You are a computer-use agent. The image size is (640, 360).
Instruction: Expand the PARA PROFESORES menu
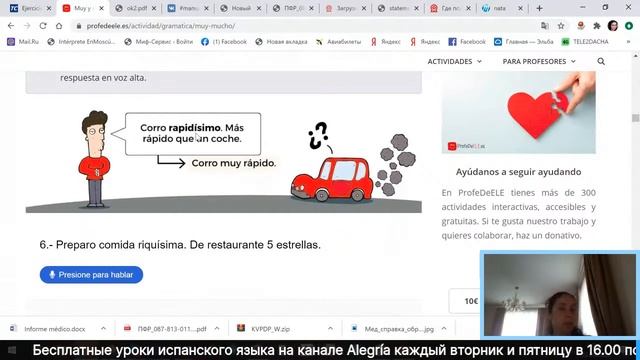click(x=539, y=61)
